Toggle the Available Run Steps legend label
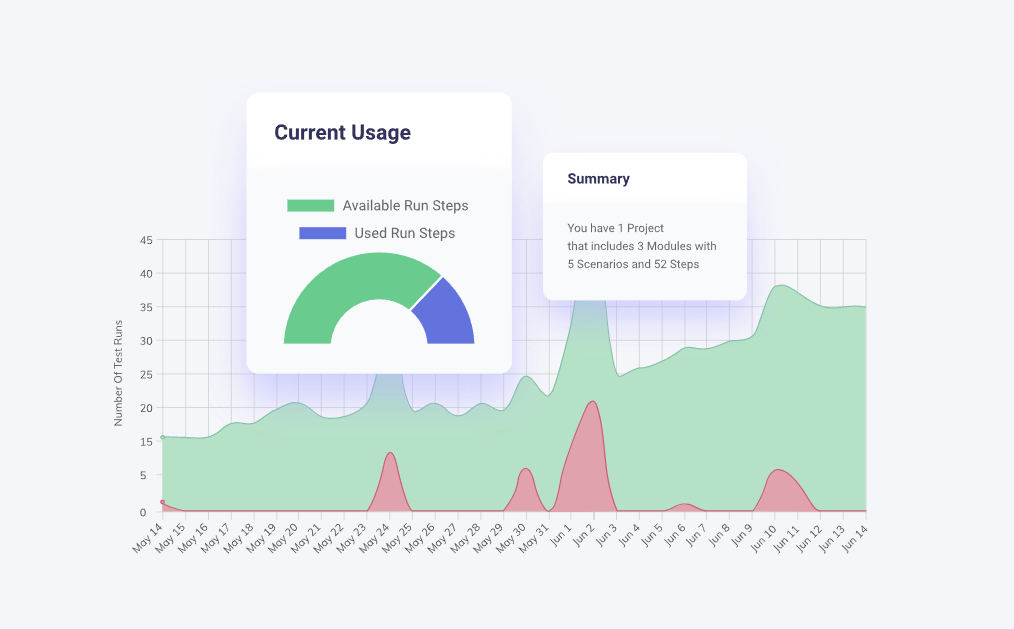Image resolution: width=1014 pixels, height=629 pixels. click(x=405, y=206)
